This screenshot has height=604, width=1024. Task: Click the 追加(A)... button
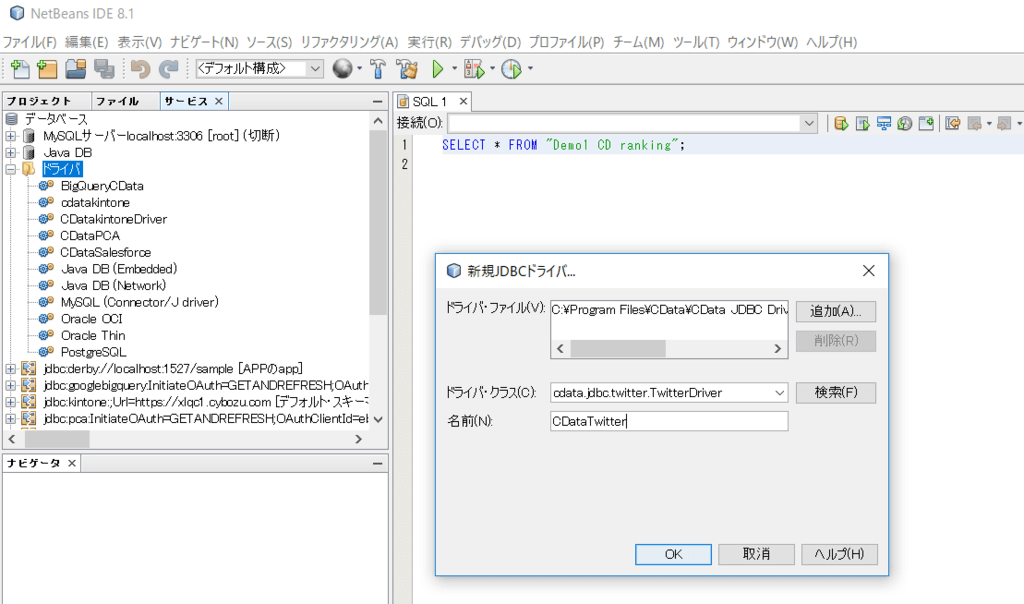coord(835,311)
